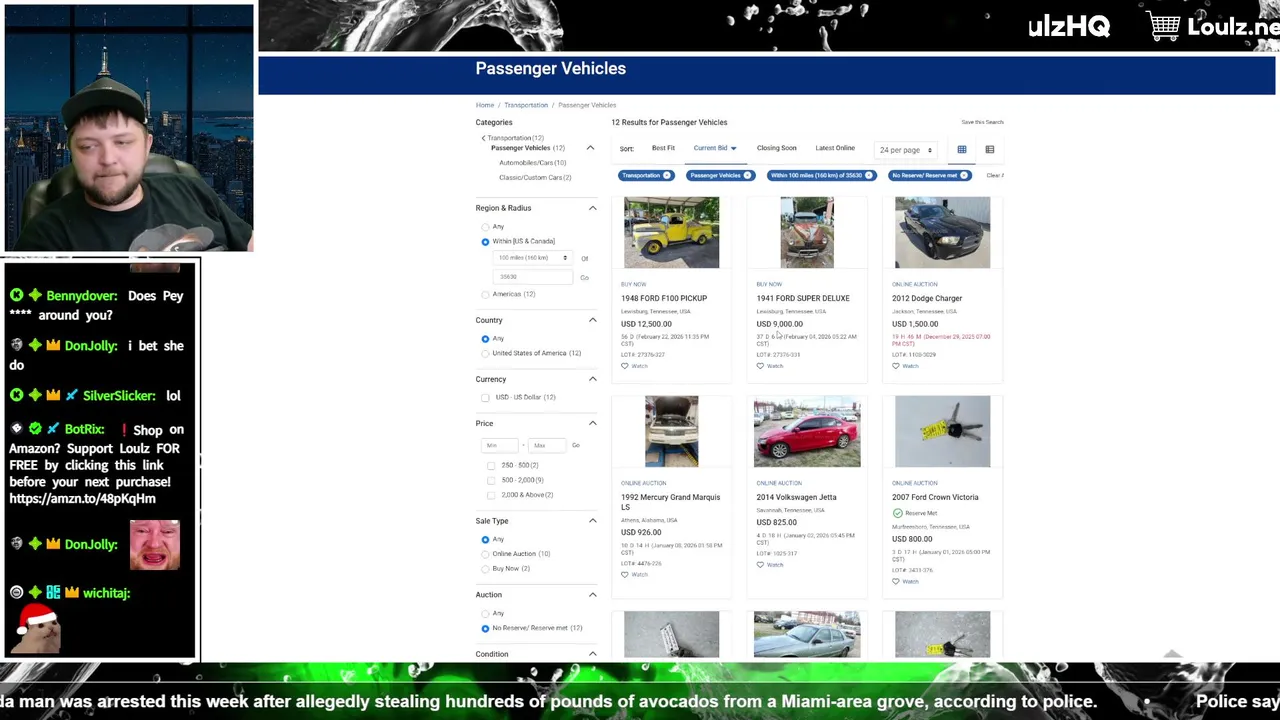Open the 1948 FORD F100 PICKUP listing title
1280x720 pixels.
pyautogui.click(x=664, y=298)
